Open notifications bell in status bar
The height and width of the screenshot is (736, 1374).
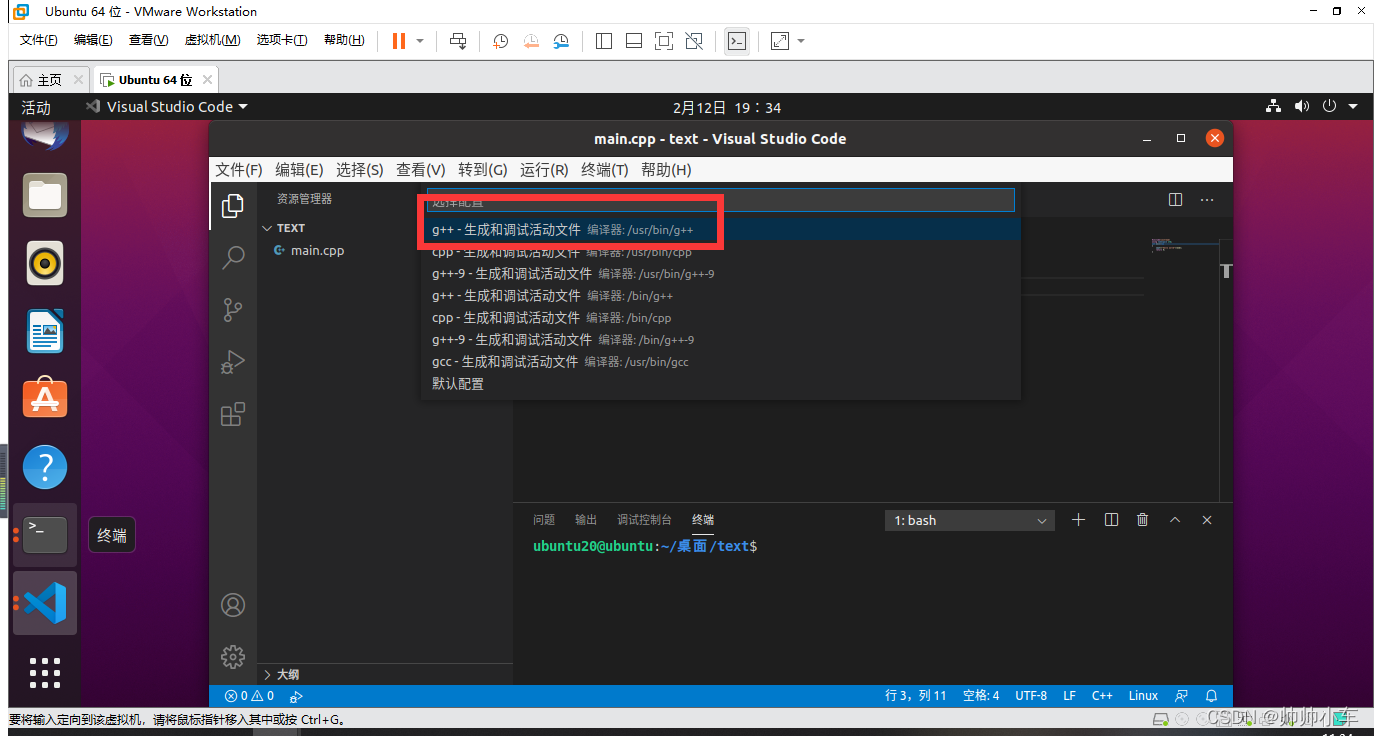click(x=1212, y=696)
